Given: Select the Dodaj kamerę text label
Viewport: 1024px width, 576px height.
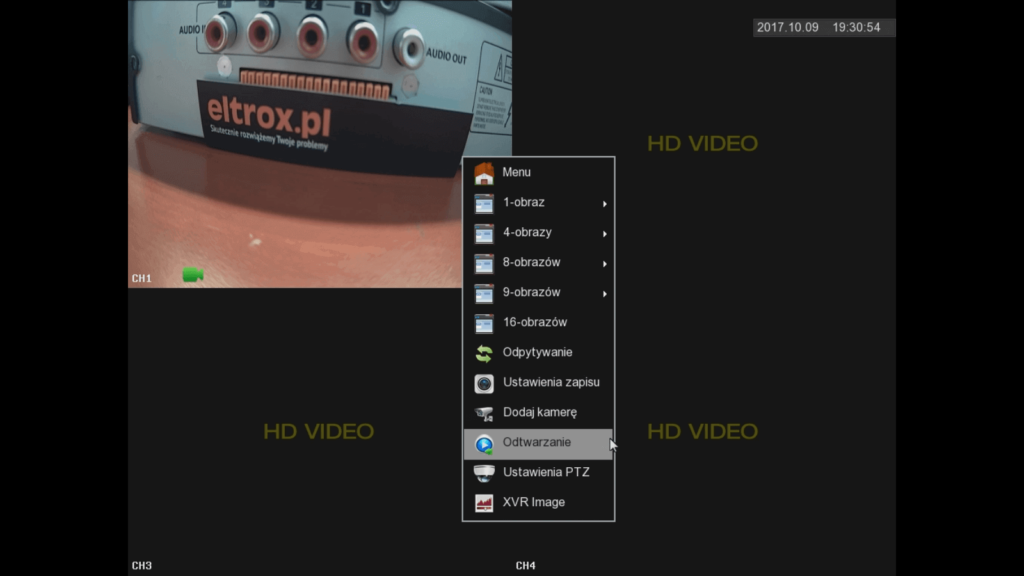Looking at the screenshot, I should coord(540,412).
